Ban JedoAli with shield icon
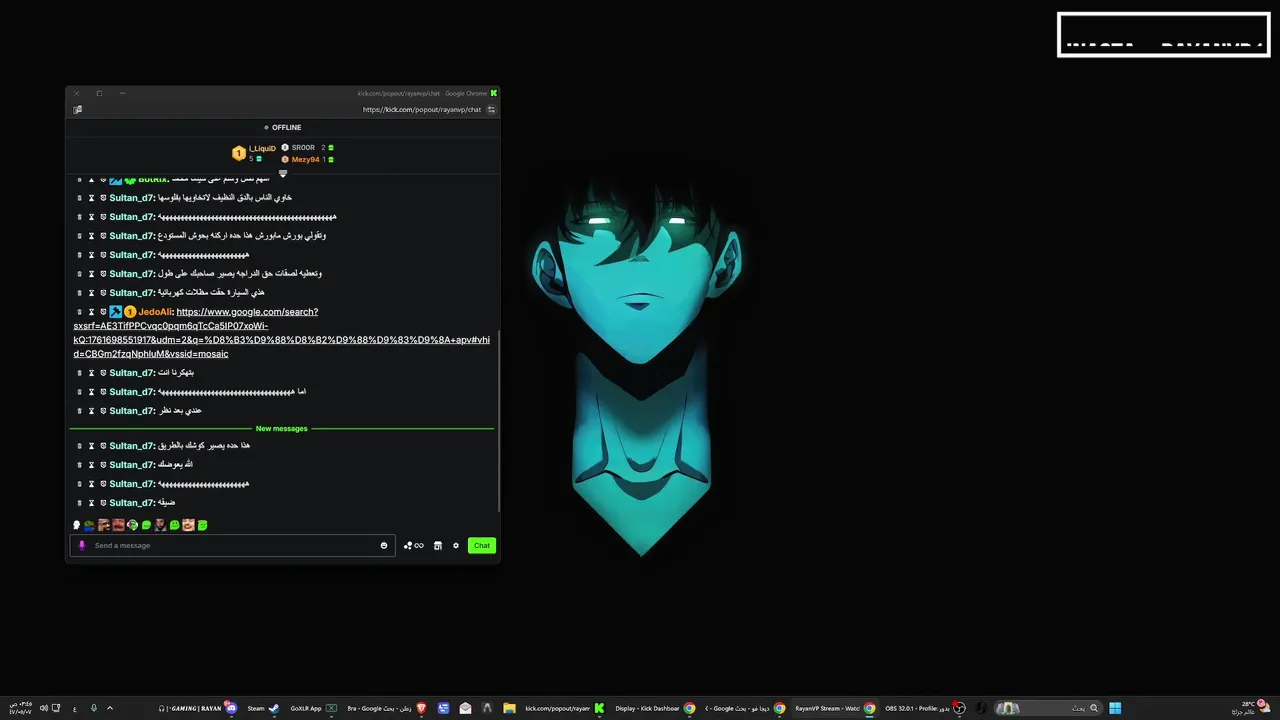The height and width of the screenshot is (720, 1280). [x=103, y=312]
